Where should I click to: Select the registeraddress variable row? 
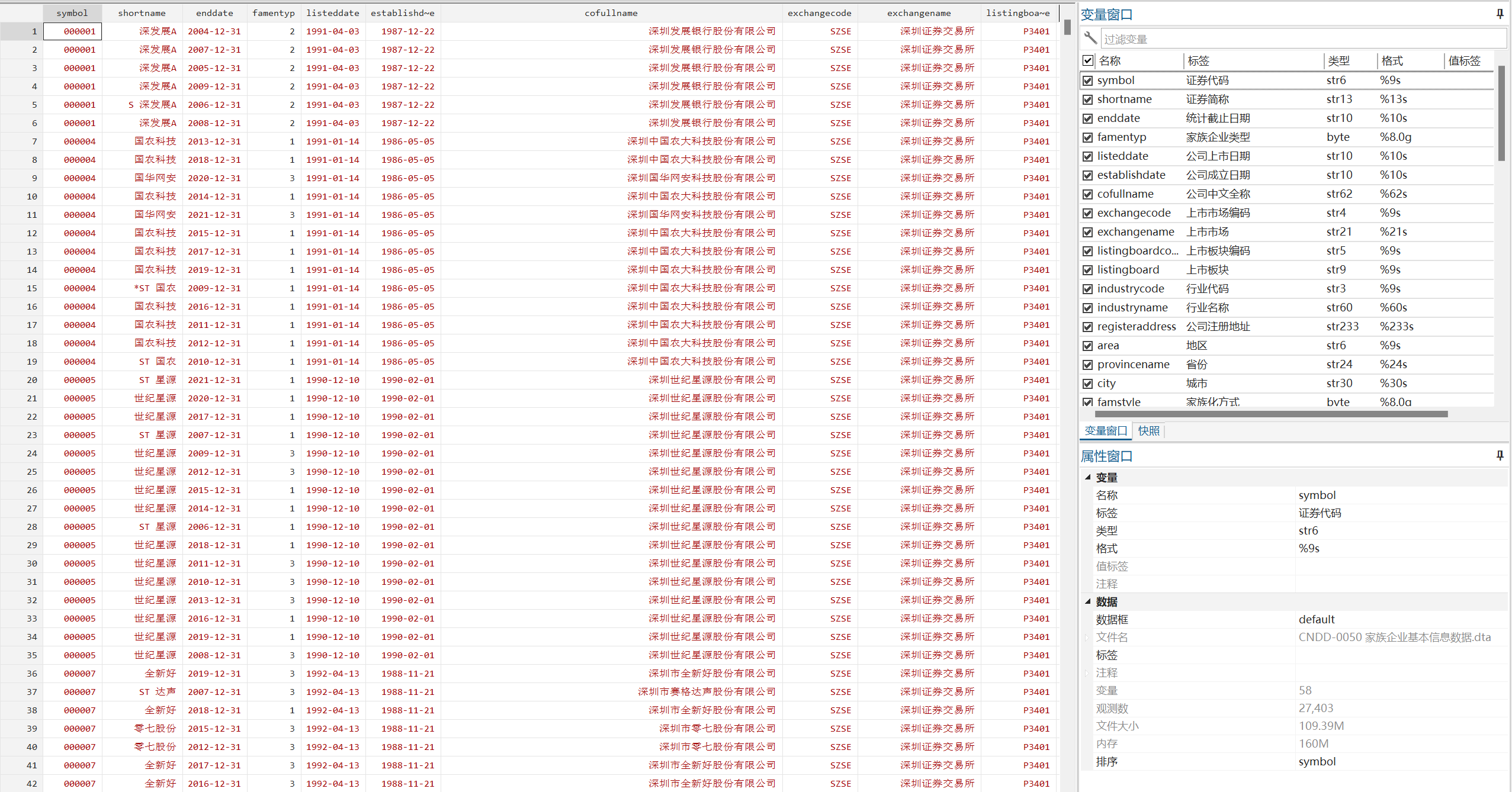(1136, 327)
